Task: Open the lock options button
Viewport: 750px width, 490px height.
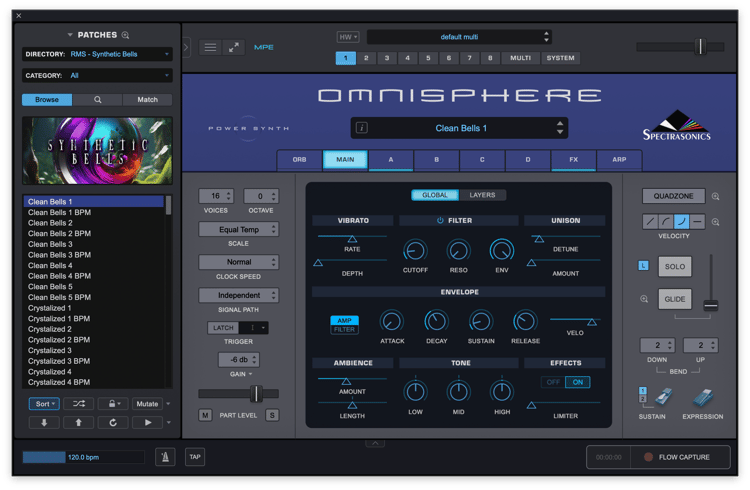Action: pos(113,404)
